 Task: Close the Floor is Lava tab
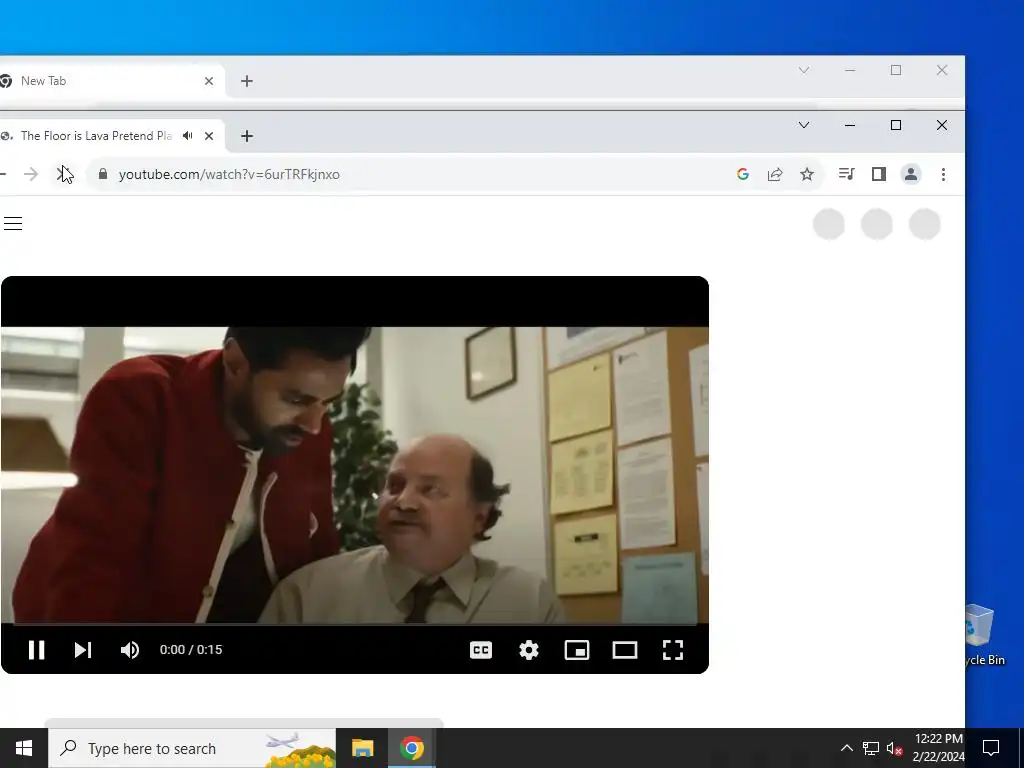pos(209,136)
